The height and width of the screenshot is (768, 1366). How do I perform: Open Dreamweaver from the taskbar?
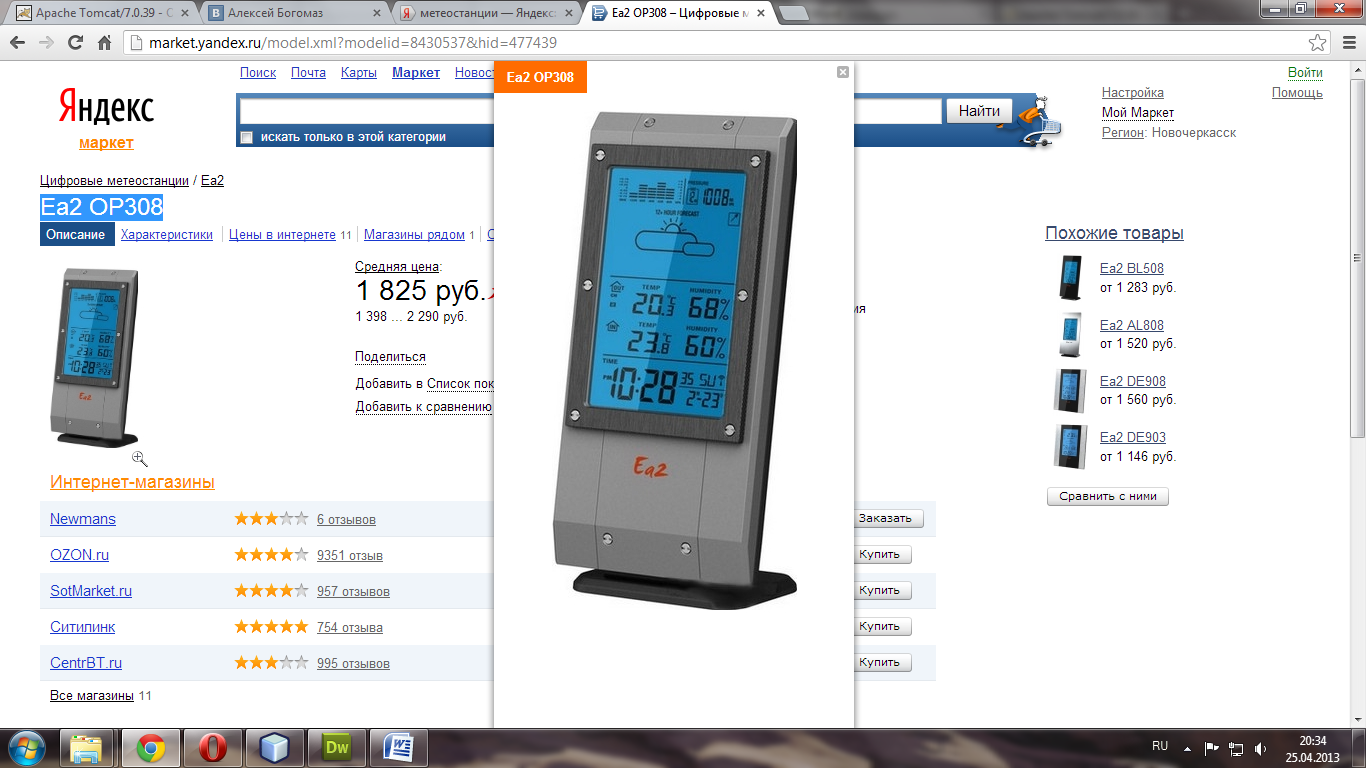point(336,747)
